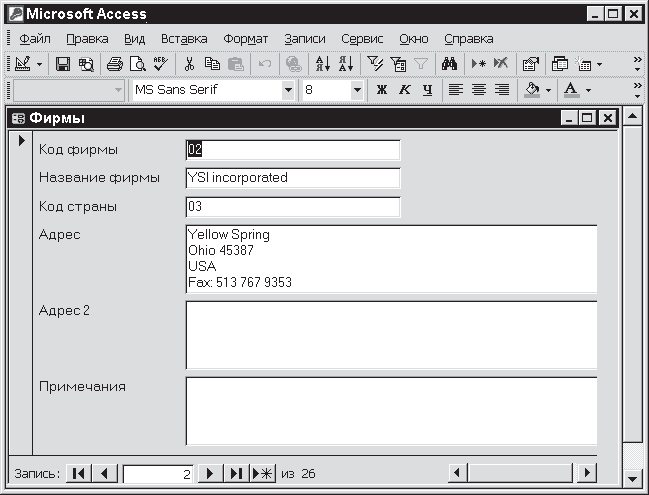649x495 pixels.
Task: Toggle underline formatting (Ч)
Action: tap(427, 90)
